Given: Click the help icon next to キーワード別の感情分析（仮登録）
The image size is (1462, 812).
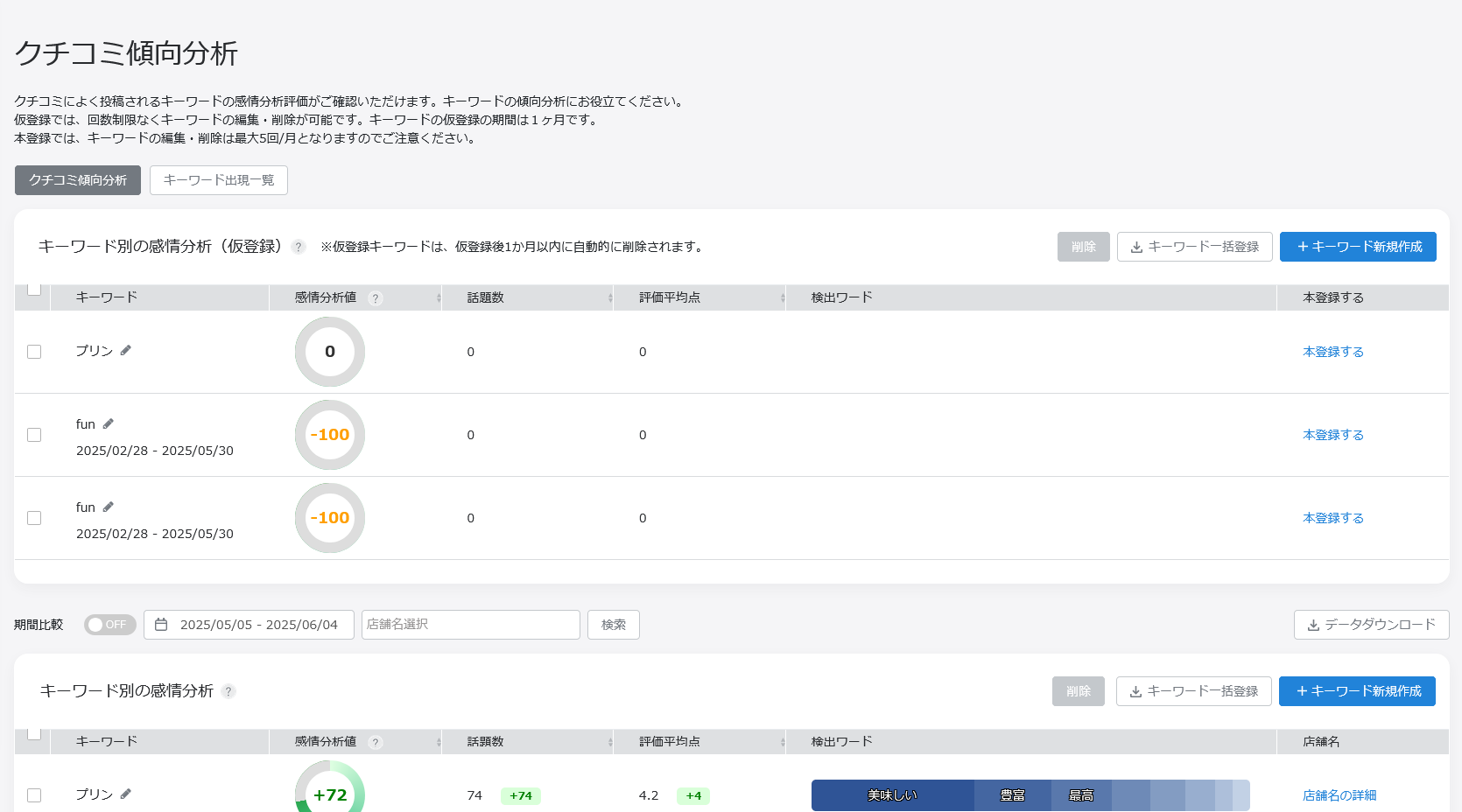Looking at the screenshot, I should pos(299,248).
